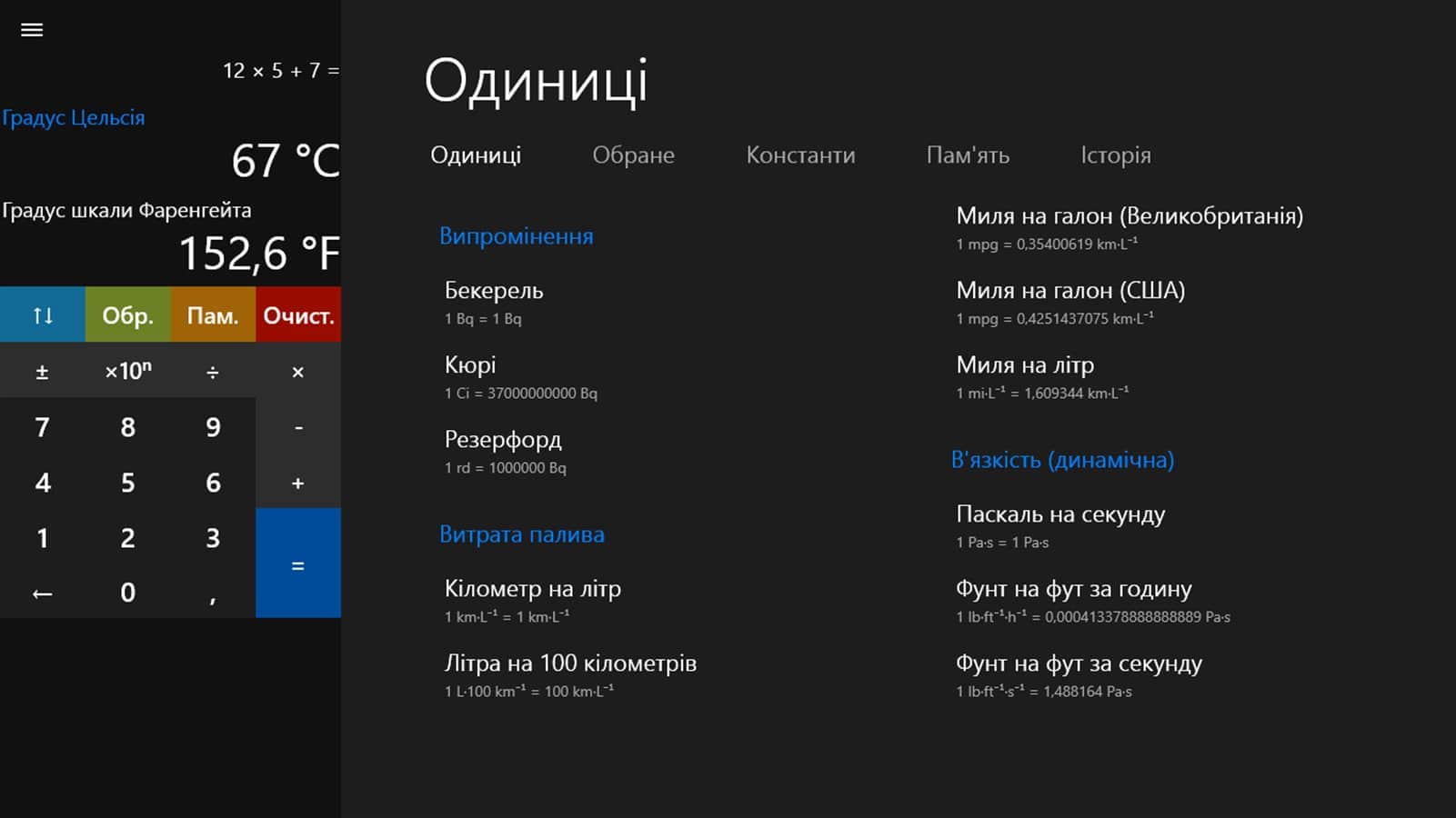Screen dimensions: 1456x818
Task: Click the orange Пам. memory button
Action: tap(213, 315)
